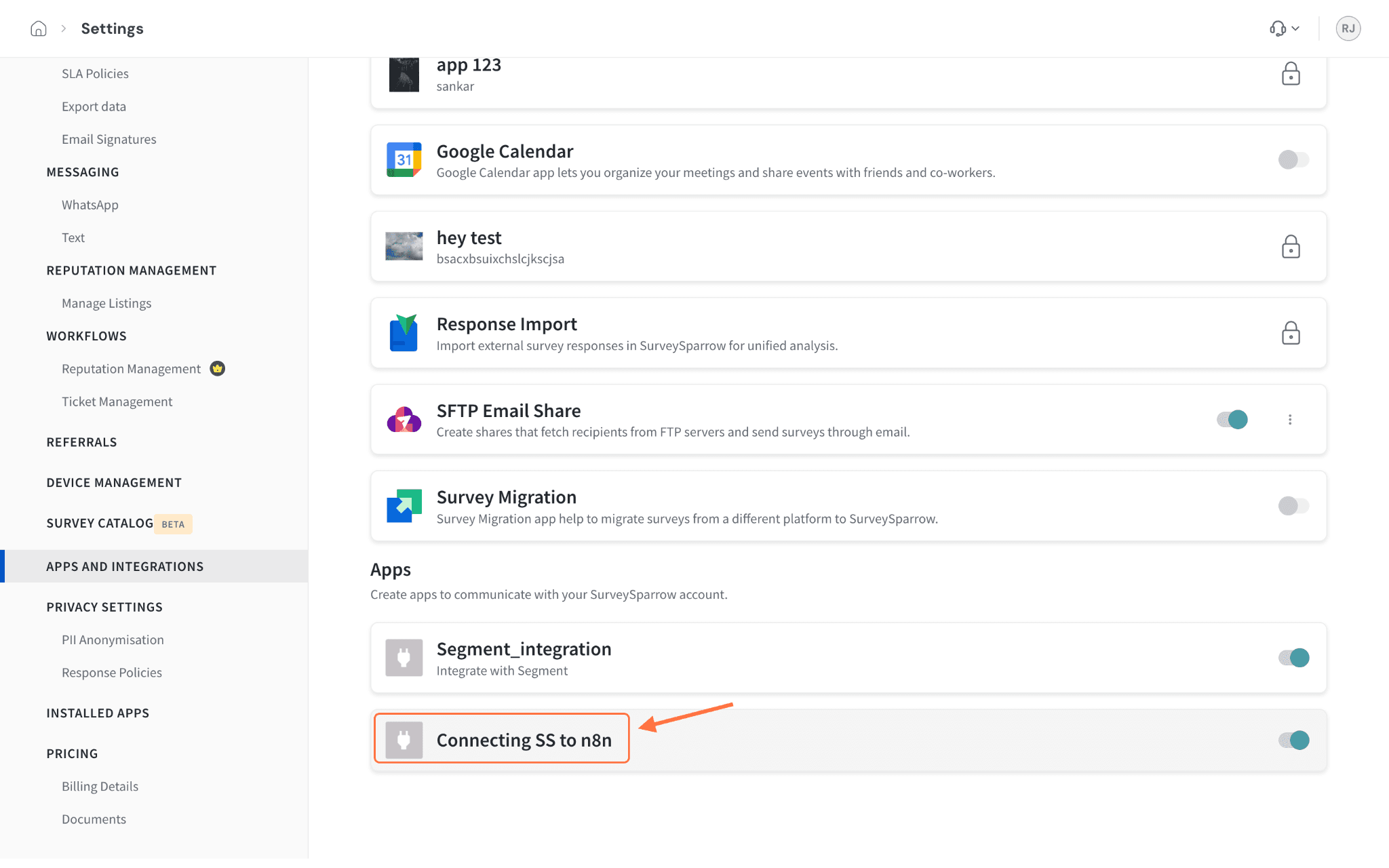The image size is (1389, 868).
Task: Open Manage Listings in sidebar
Action: (x=106, y=303)
